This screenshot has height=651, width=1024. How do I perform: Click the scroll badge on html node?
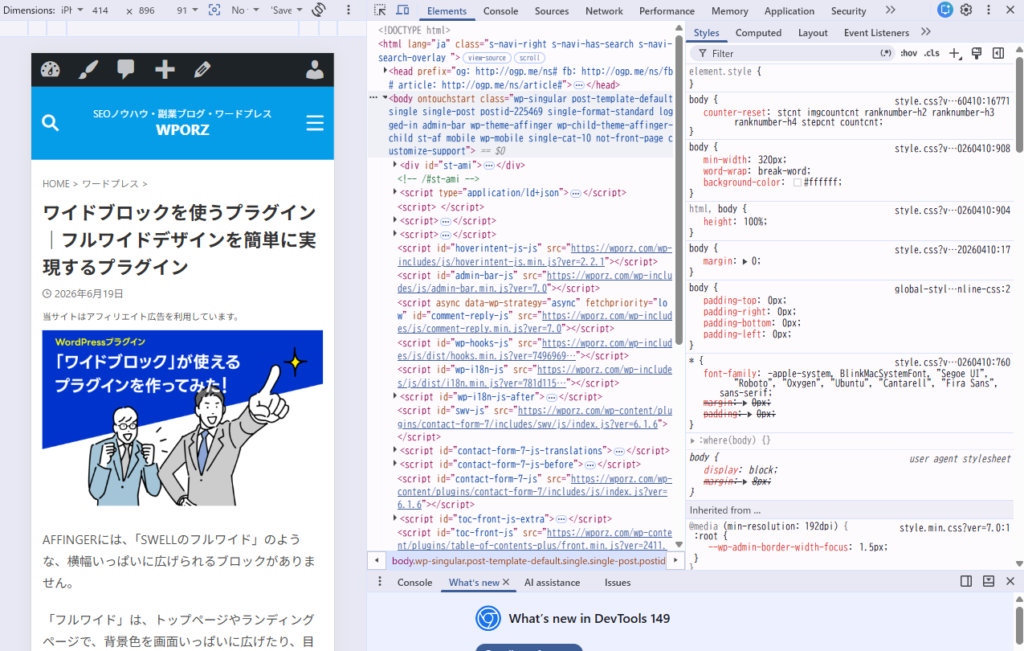[530, 57]
